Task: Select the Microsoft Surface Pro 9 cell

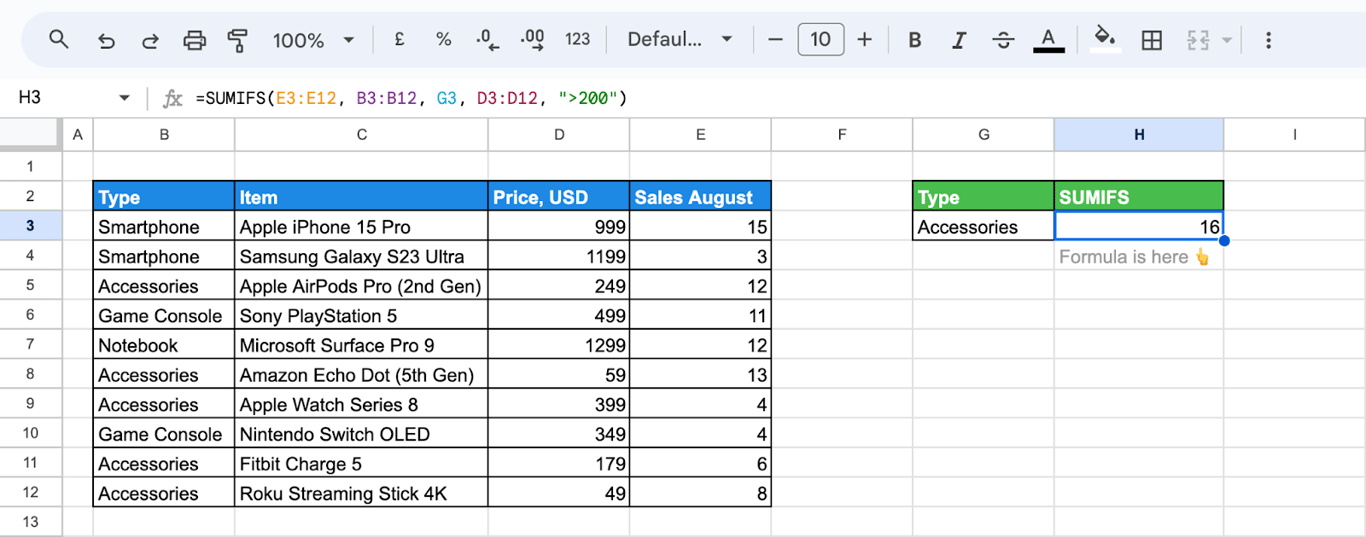Action: 362,345
